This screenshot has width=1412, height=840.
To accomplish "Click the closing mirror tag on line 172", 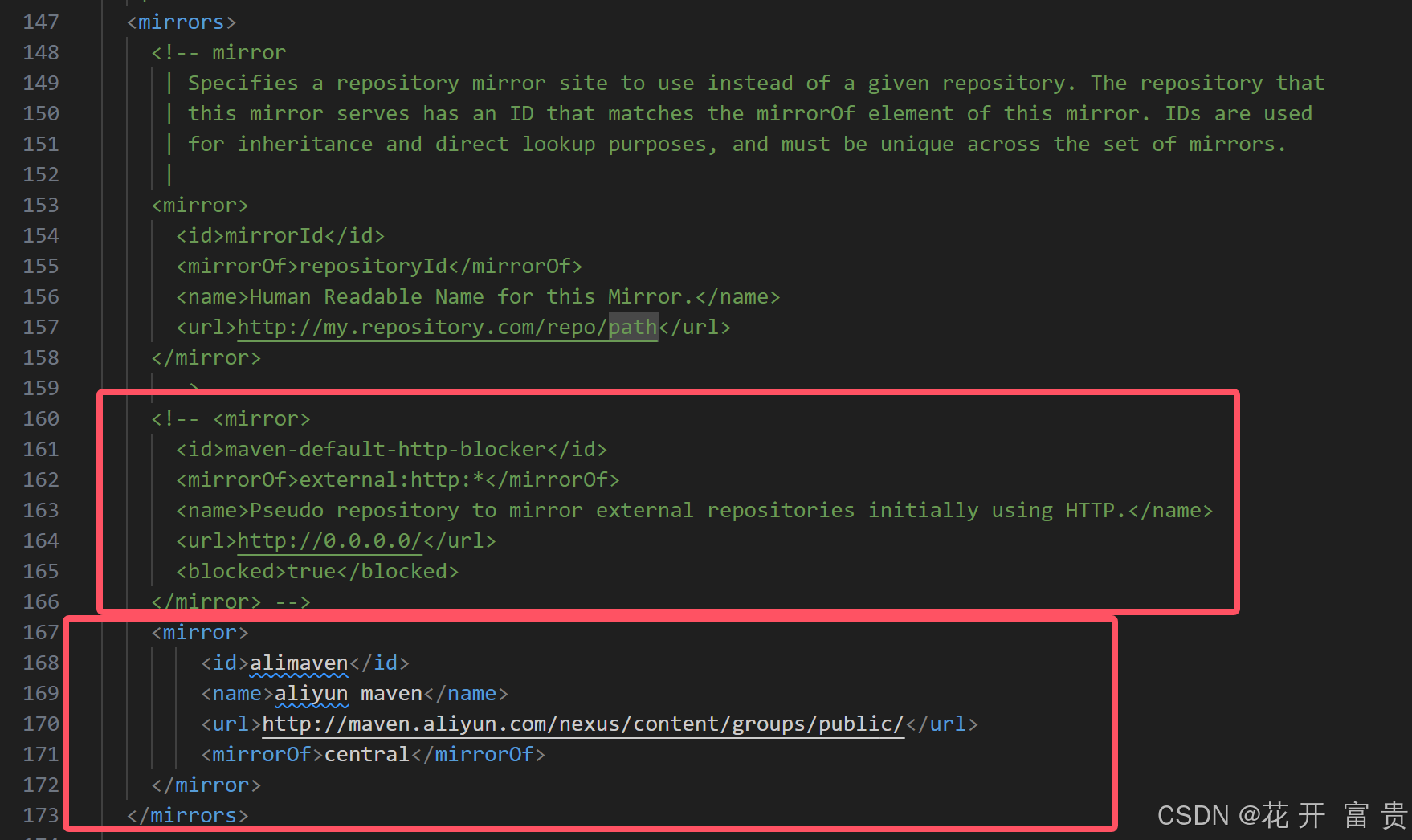I will 206,785.
